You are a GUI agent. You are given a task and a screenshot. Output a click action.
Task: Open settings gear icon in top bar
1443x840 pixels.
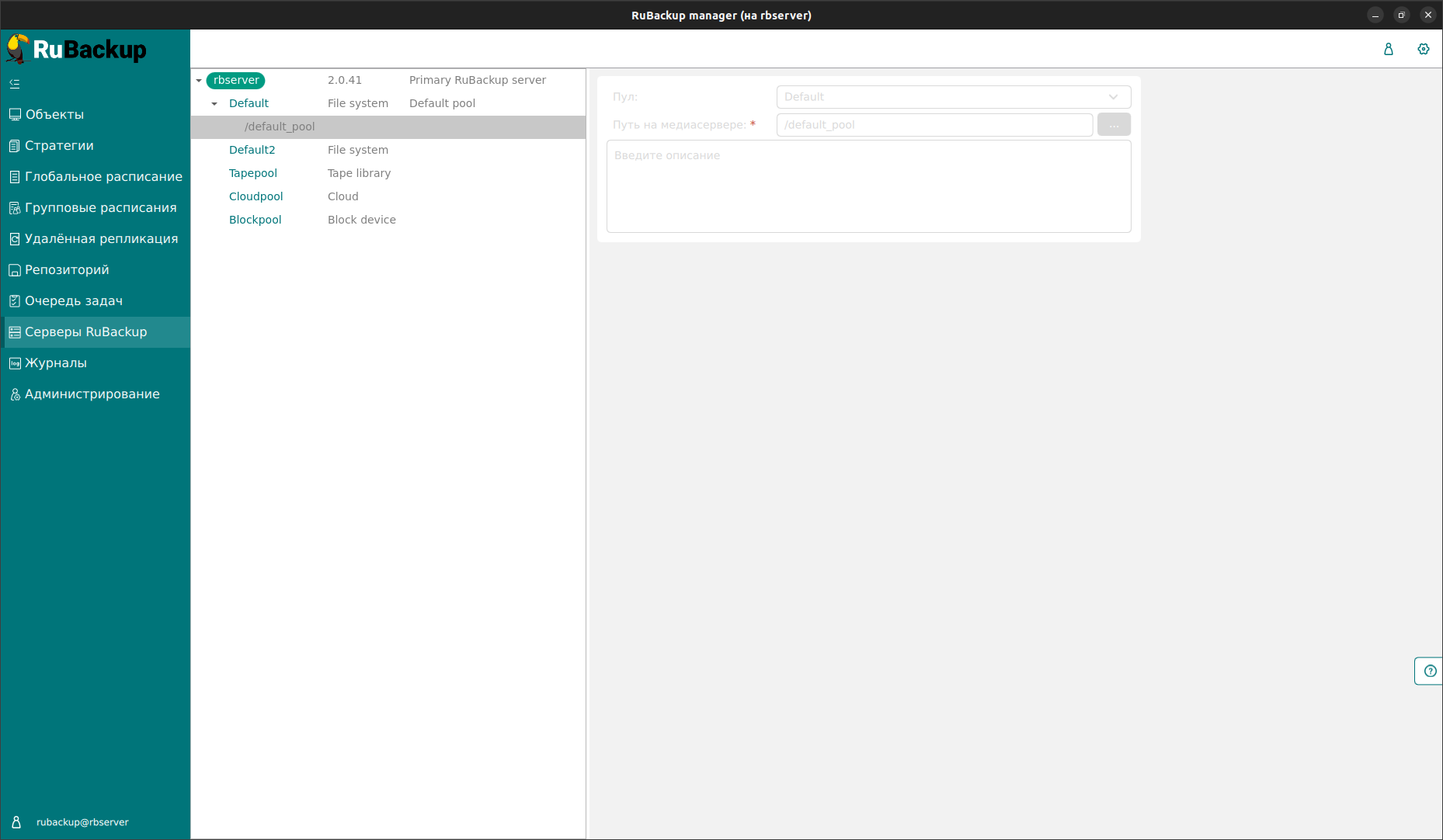pyautogui.click(x=1423, y=49)
